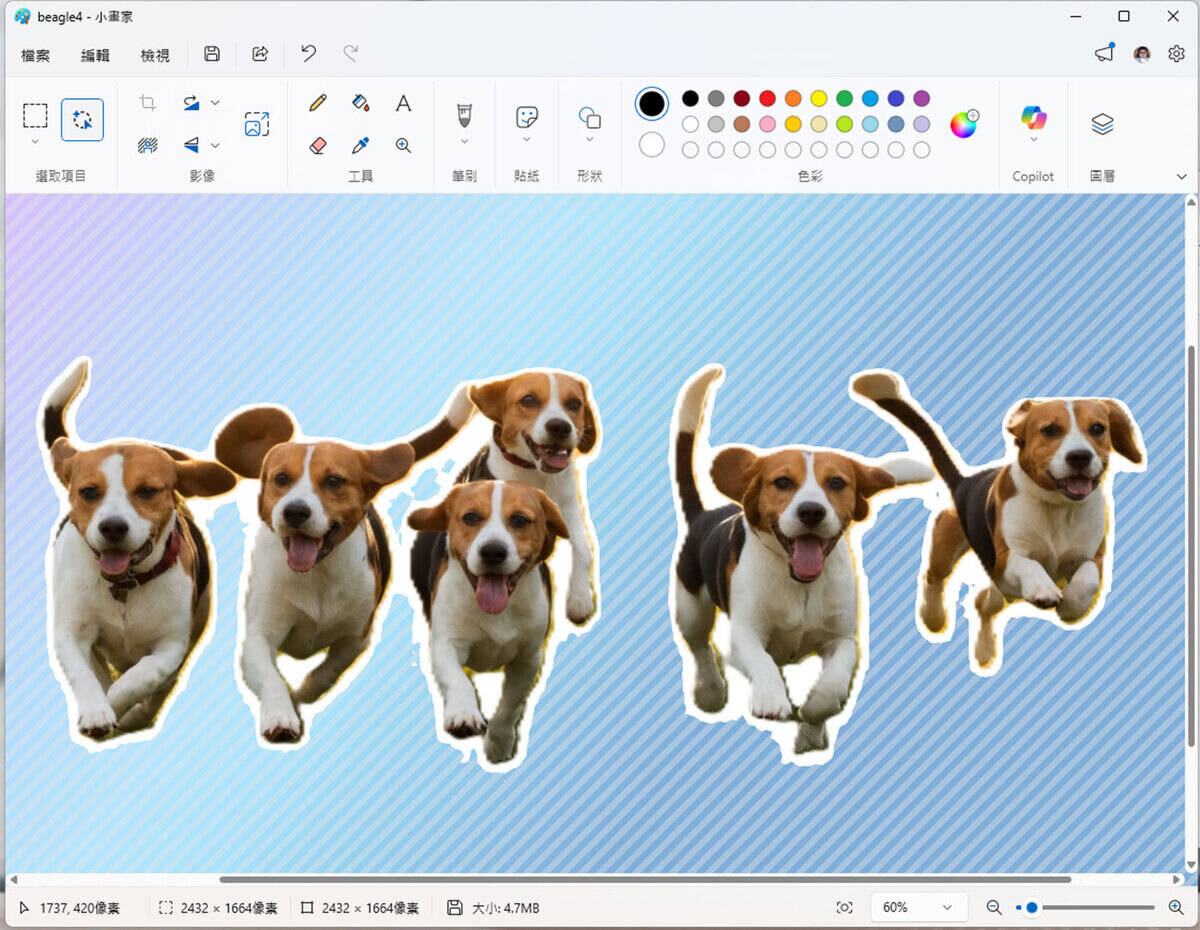Image resolution: width=1200 pixels, height=930 pixels.
Task: Toggle the free-form selection tool
Action: [x=82, y=120]
